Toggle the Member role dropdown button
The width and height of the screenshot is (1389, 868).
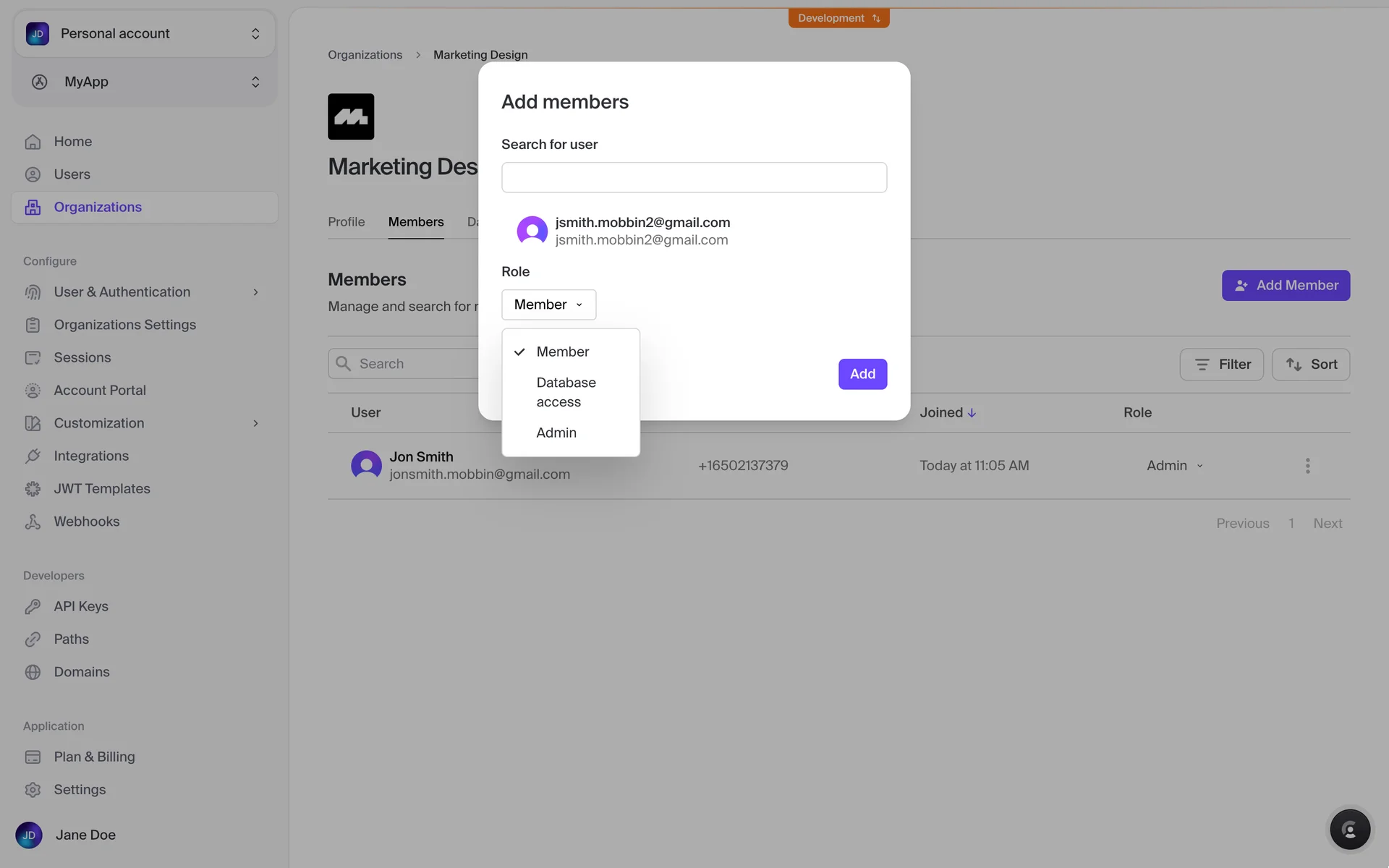coord(548,305)
